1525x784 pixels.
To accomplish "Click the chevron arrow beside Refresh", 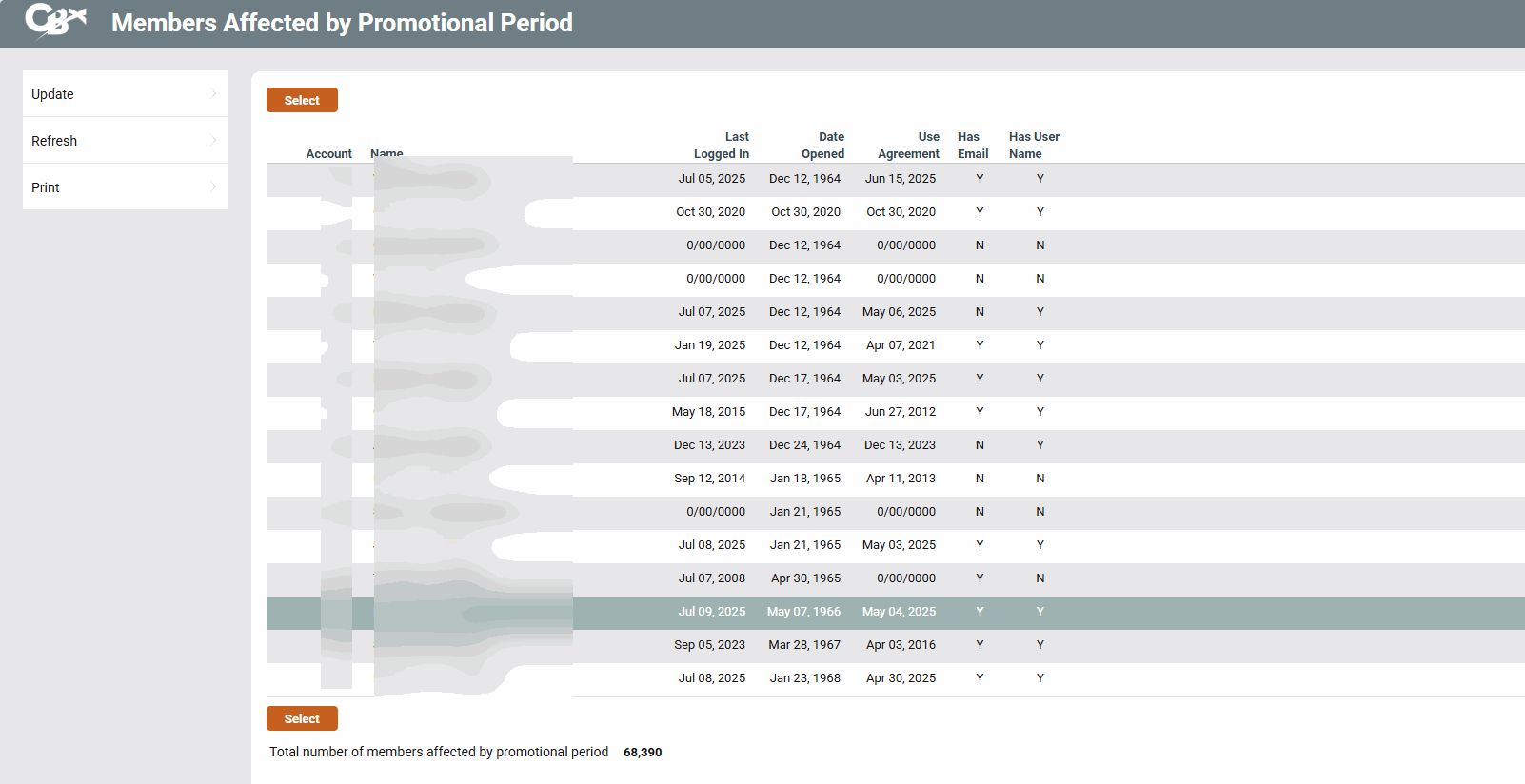I will [x=213, y=140].
